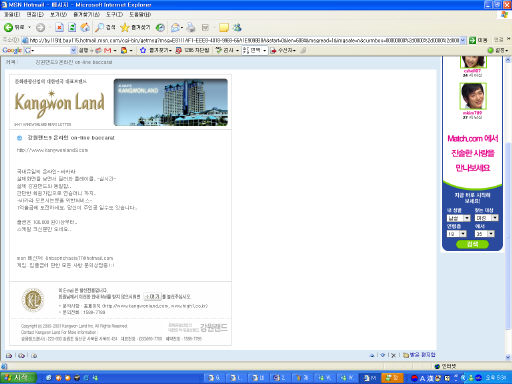Expand the address bar URL dropdown
This screenshot has height=384, width=512.
463,40
